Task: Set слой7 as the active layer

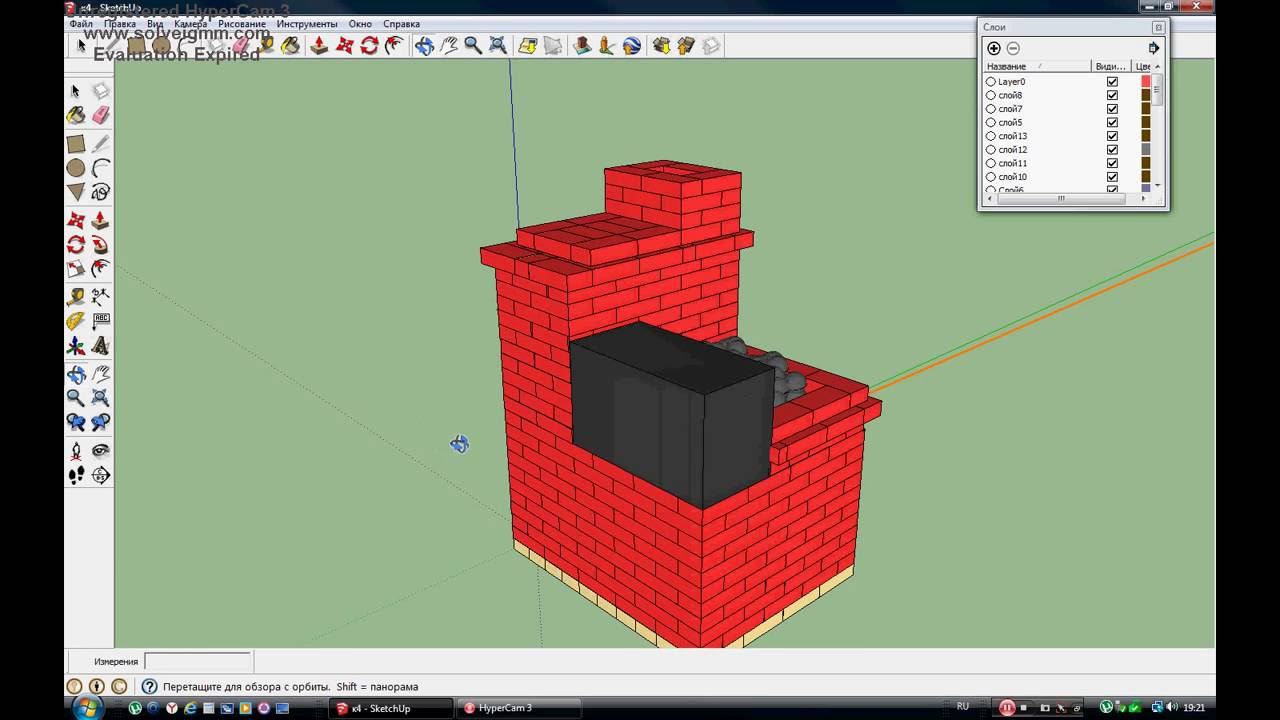Action: [x=991, y=109]
